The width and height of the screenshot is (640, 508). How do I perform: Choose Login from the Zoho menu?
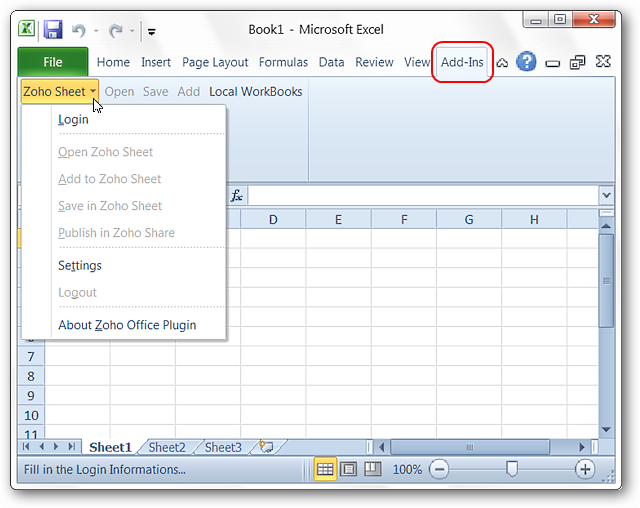(x=138, y=120)
